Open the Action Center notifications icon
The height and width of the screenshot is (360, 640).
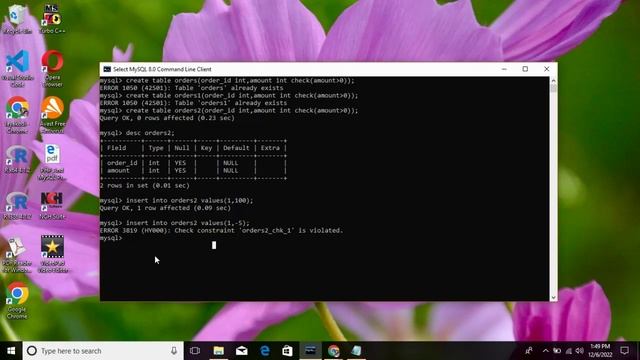coord(624,351)
